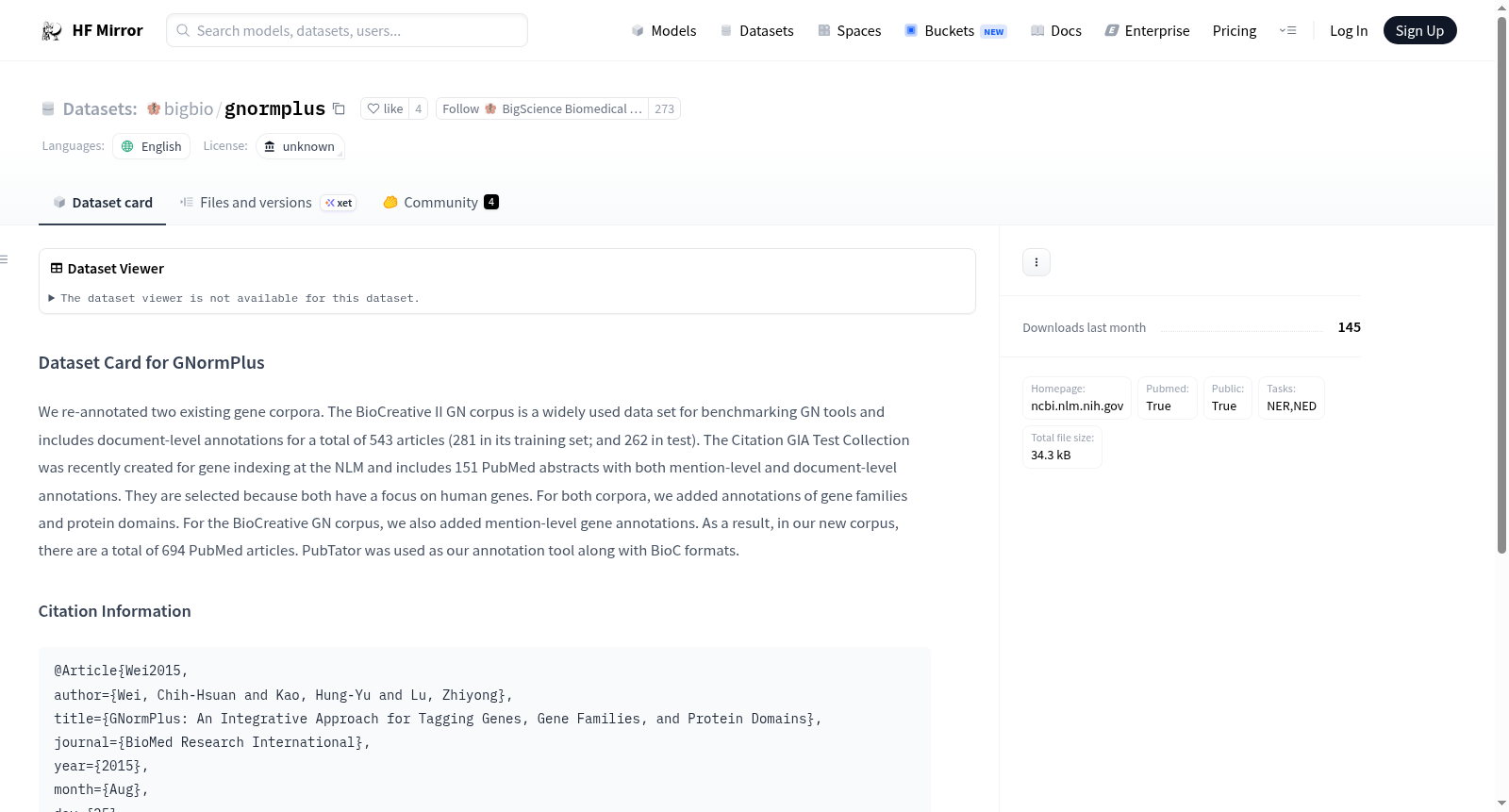
Task: Open the Docs page
Action: click(x=1056, y=30)
